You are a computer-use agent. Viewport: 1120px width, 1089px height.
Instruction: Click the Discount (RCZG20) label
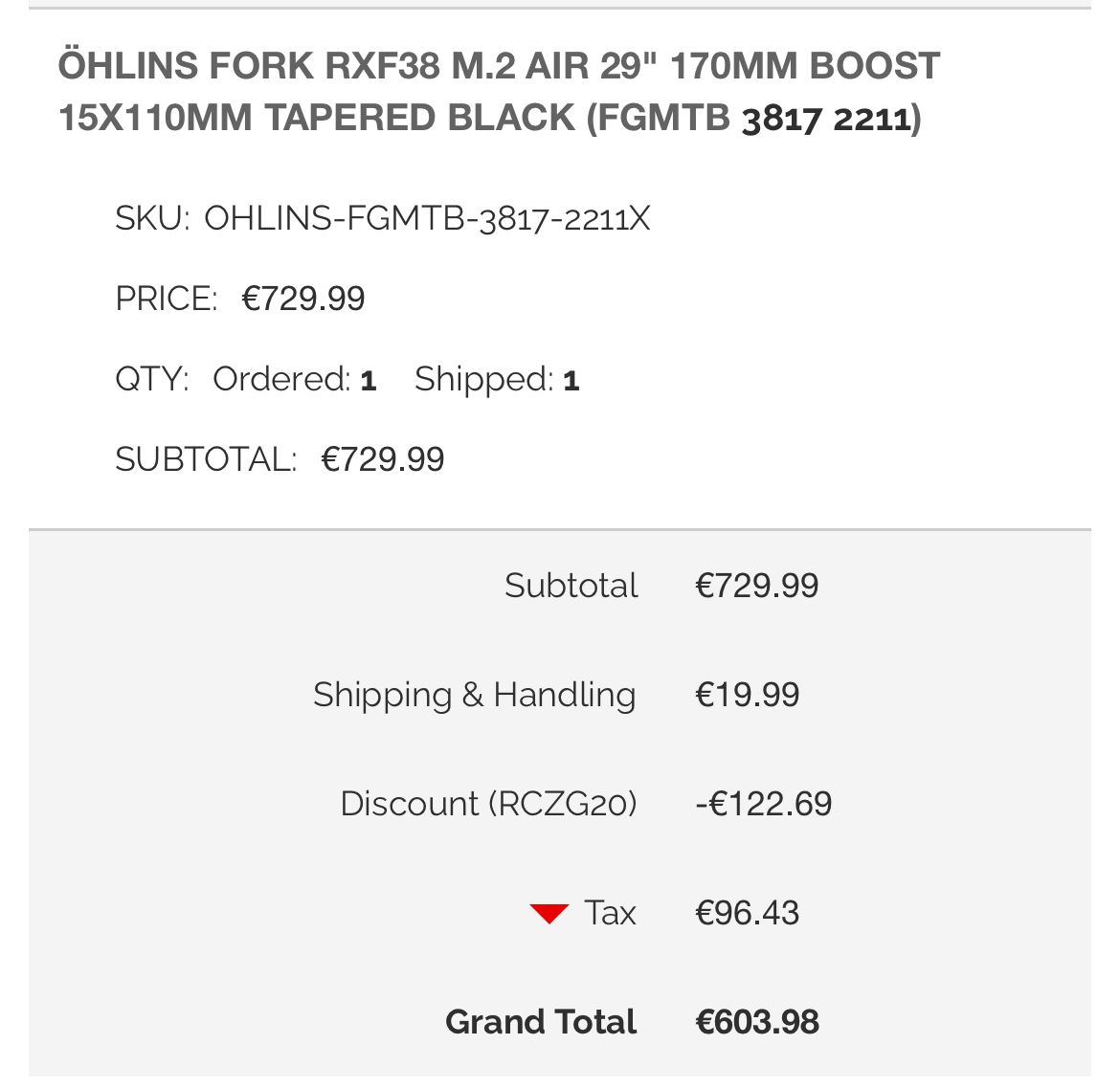tap(488, 804)
